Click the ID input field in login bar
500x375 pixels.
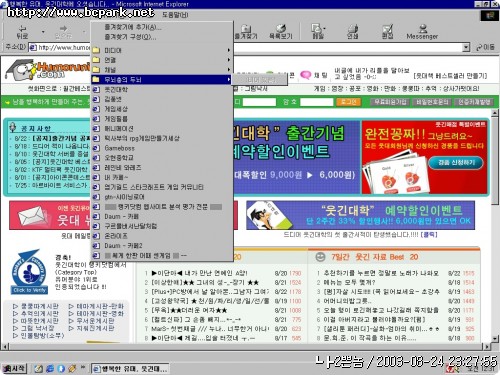tap(259, 102)
